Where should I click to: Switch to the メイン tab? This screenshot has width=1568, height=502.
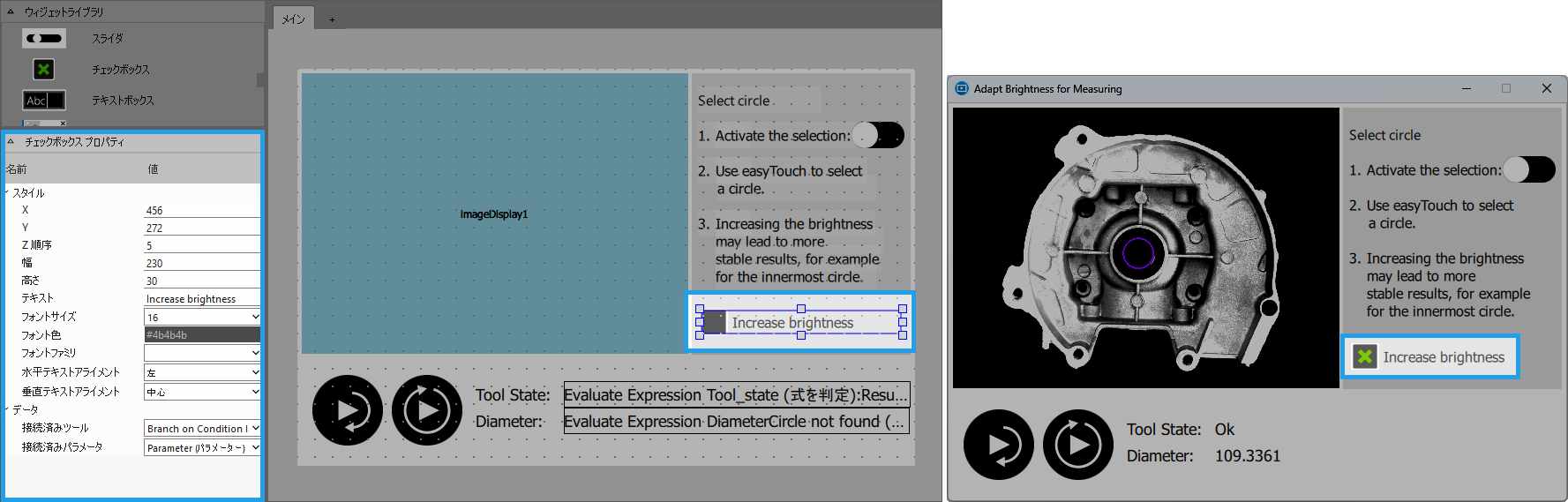[x=294, y=19]
